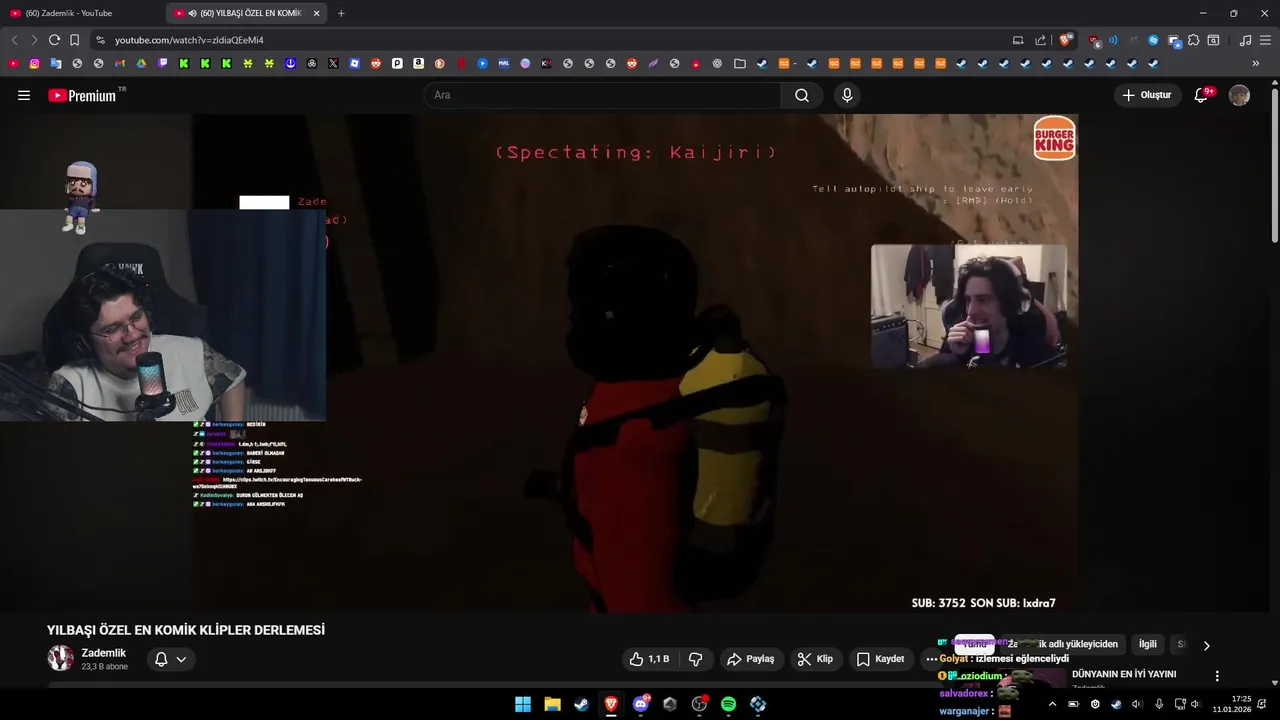Mute tab audio speaker icon
This screenshot has height=720, width=1280.
coord(192,13)
